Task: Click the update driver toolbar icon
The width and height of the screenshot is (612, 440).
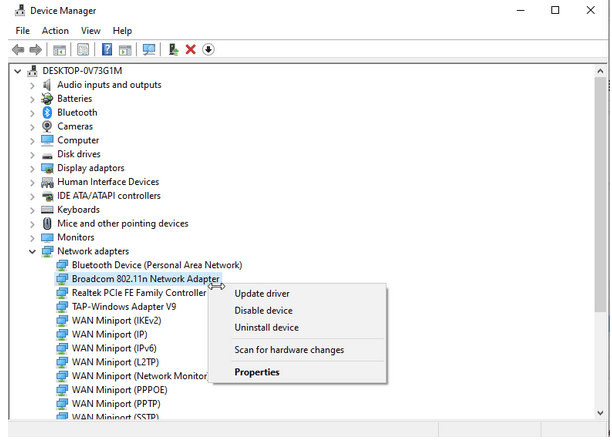Action: pyautogui.click(x=173, y=50)
